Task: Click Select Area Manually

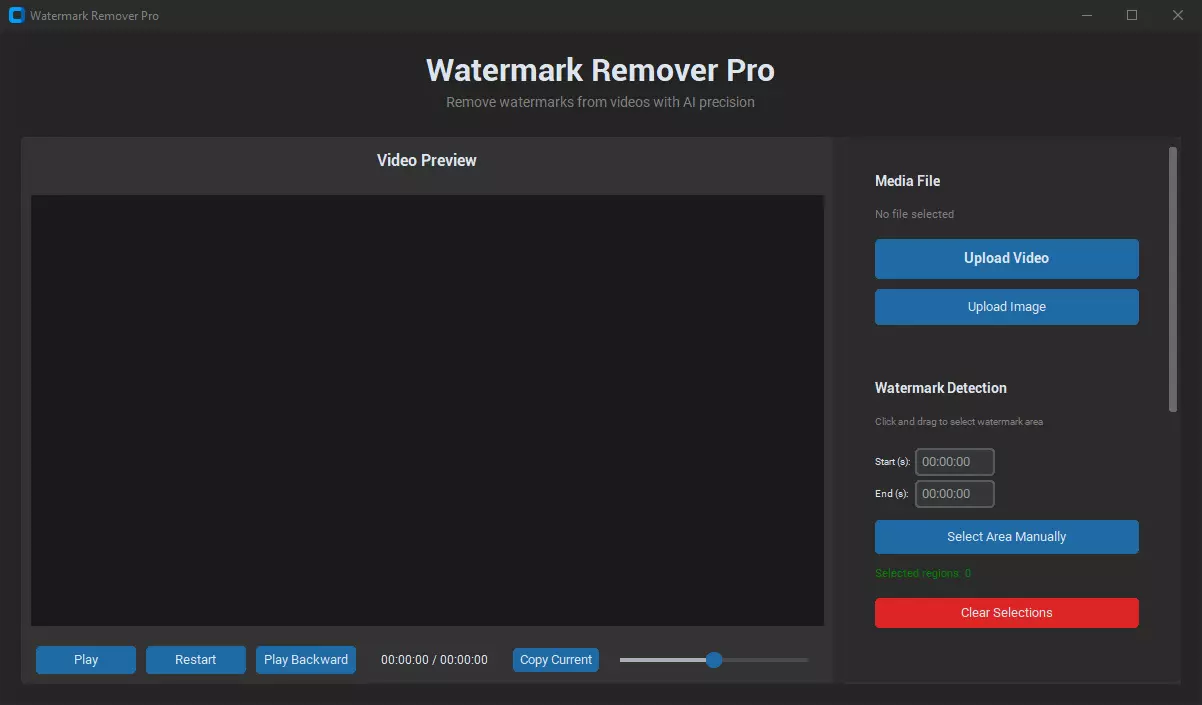Action: click(1006, 536)
